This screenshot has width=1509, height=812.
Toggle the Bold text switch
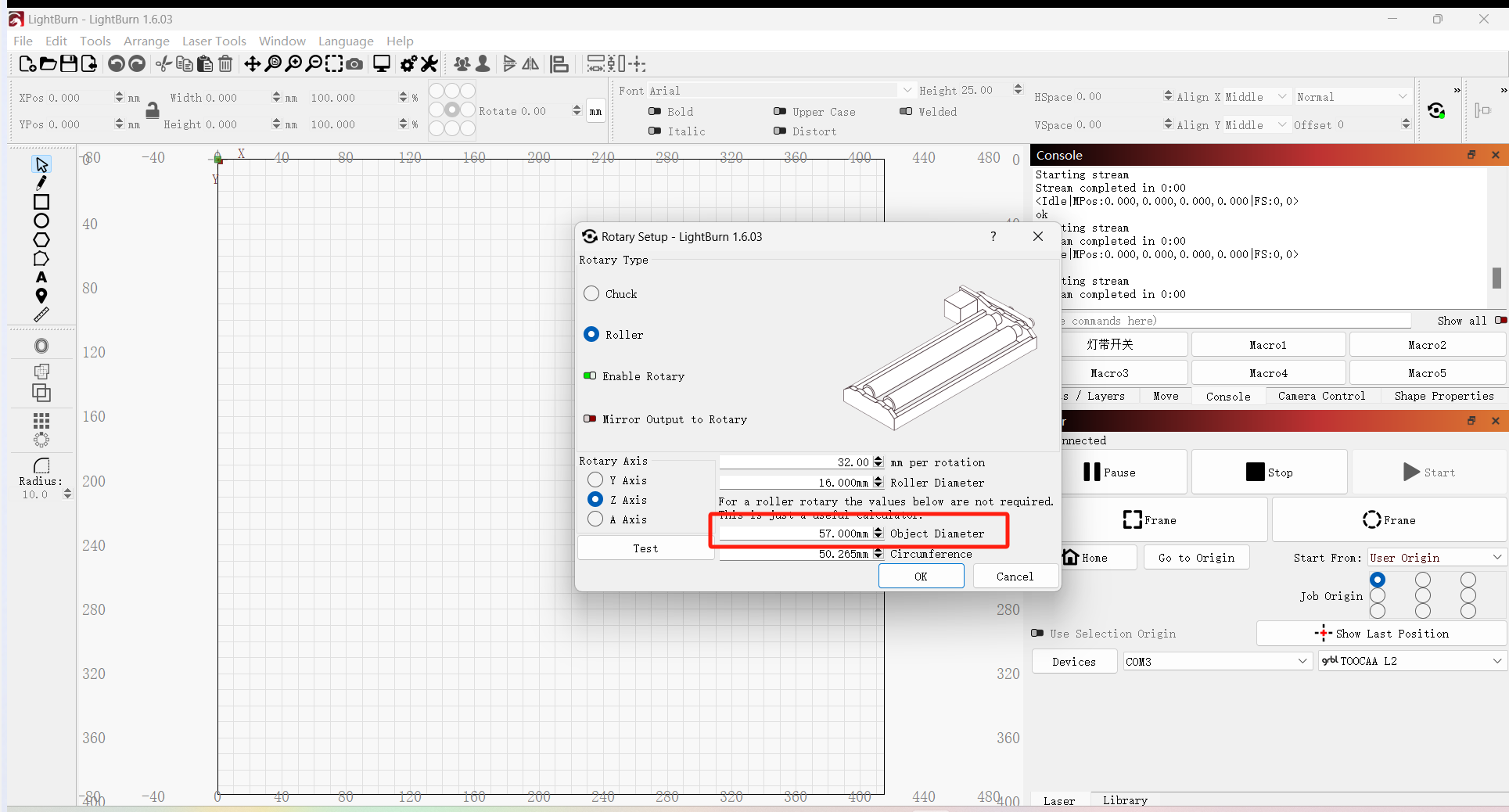(x=655, y=111)
